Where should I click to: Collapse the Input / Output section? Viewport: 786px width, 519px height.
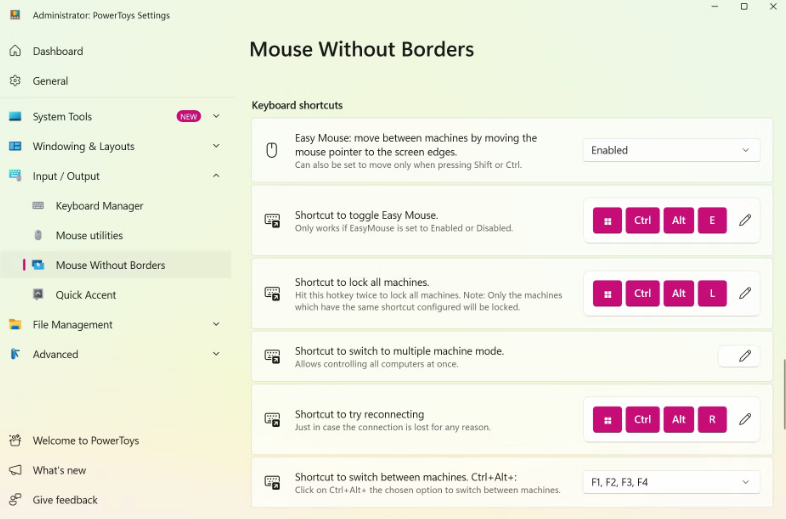[x=216, y=176]
